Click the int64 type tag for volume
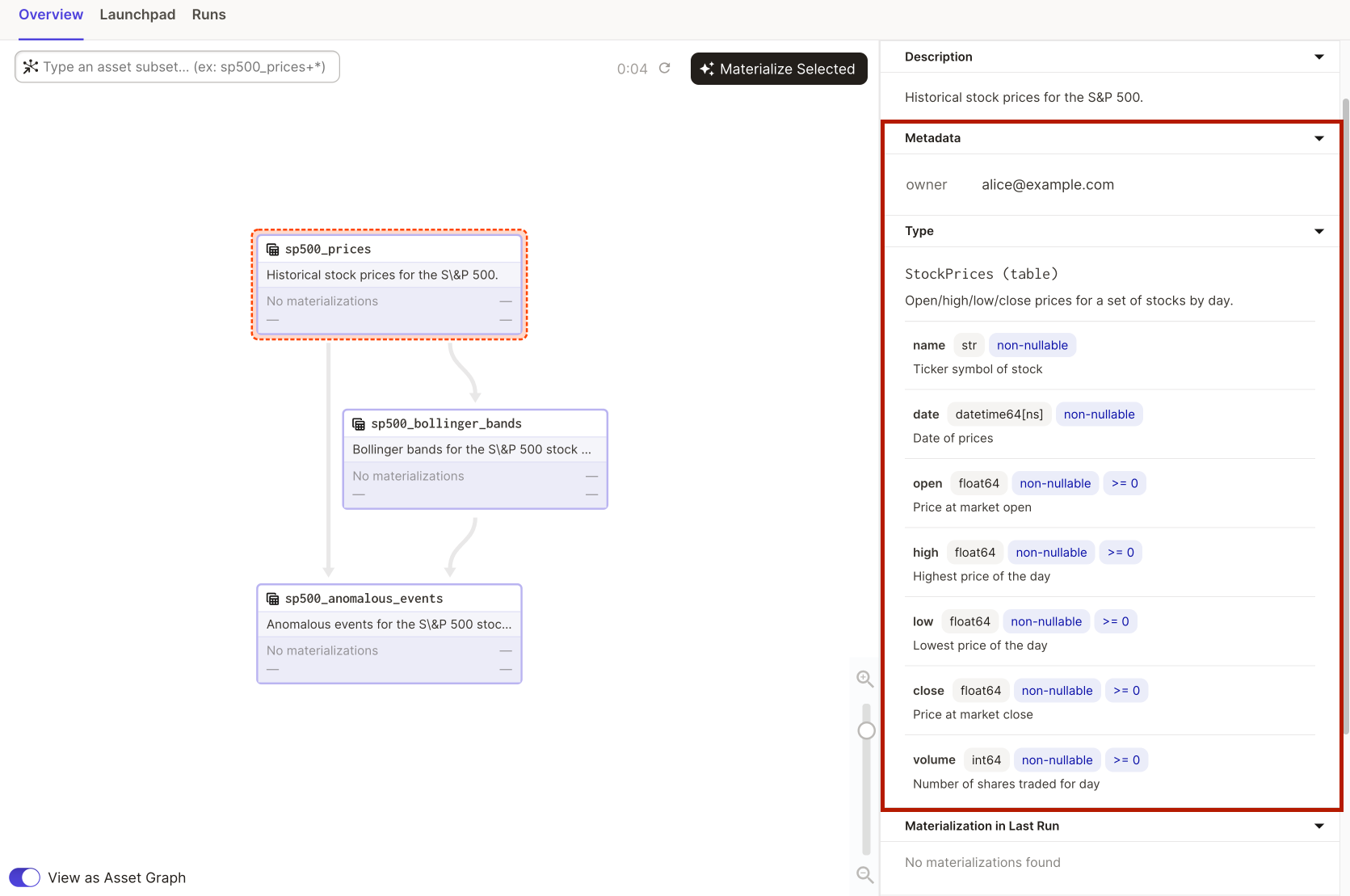1350x896 pixels. [x=986, y=760]
